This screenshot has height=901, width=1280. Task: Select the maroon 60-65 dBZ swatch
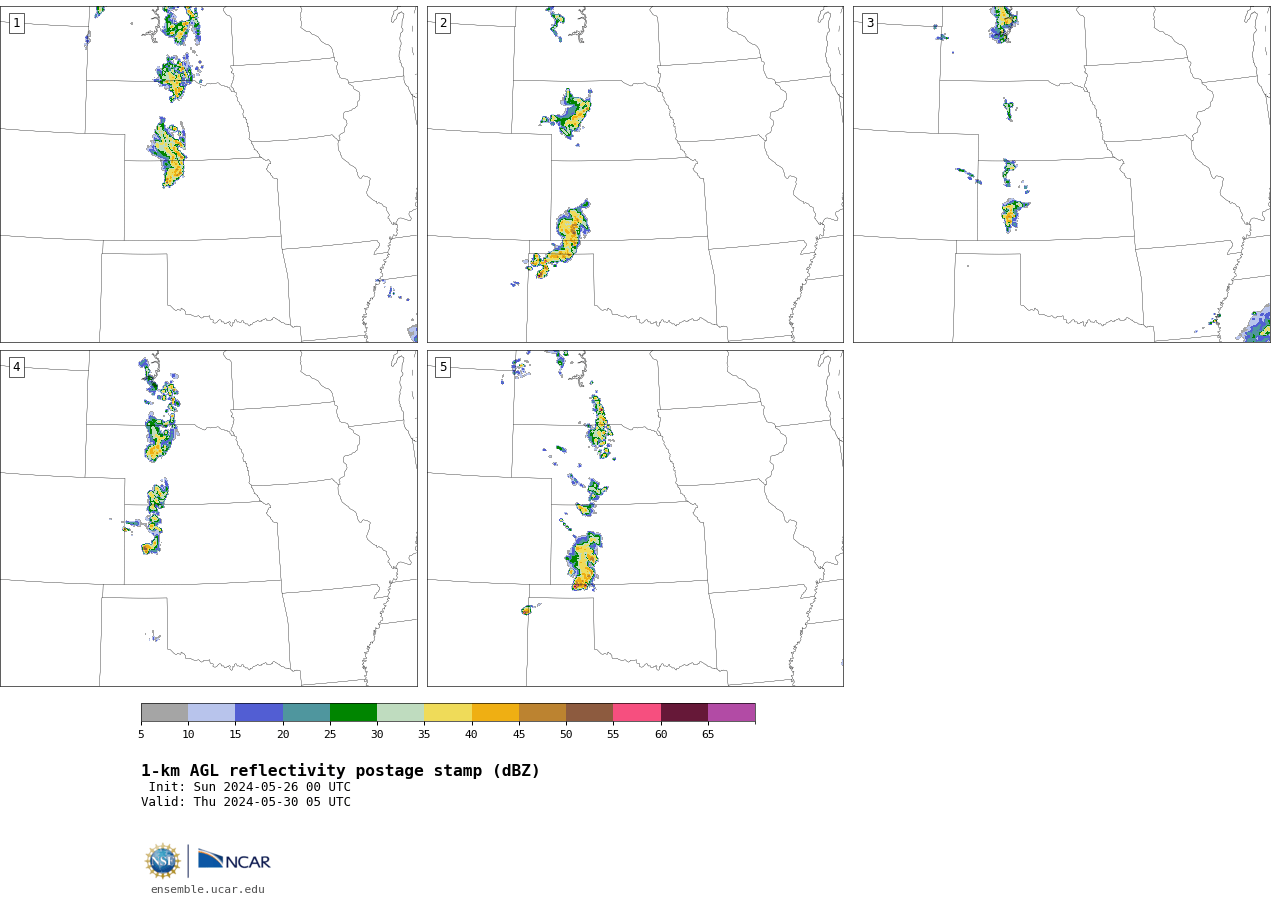point(684,713)
